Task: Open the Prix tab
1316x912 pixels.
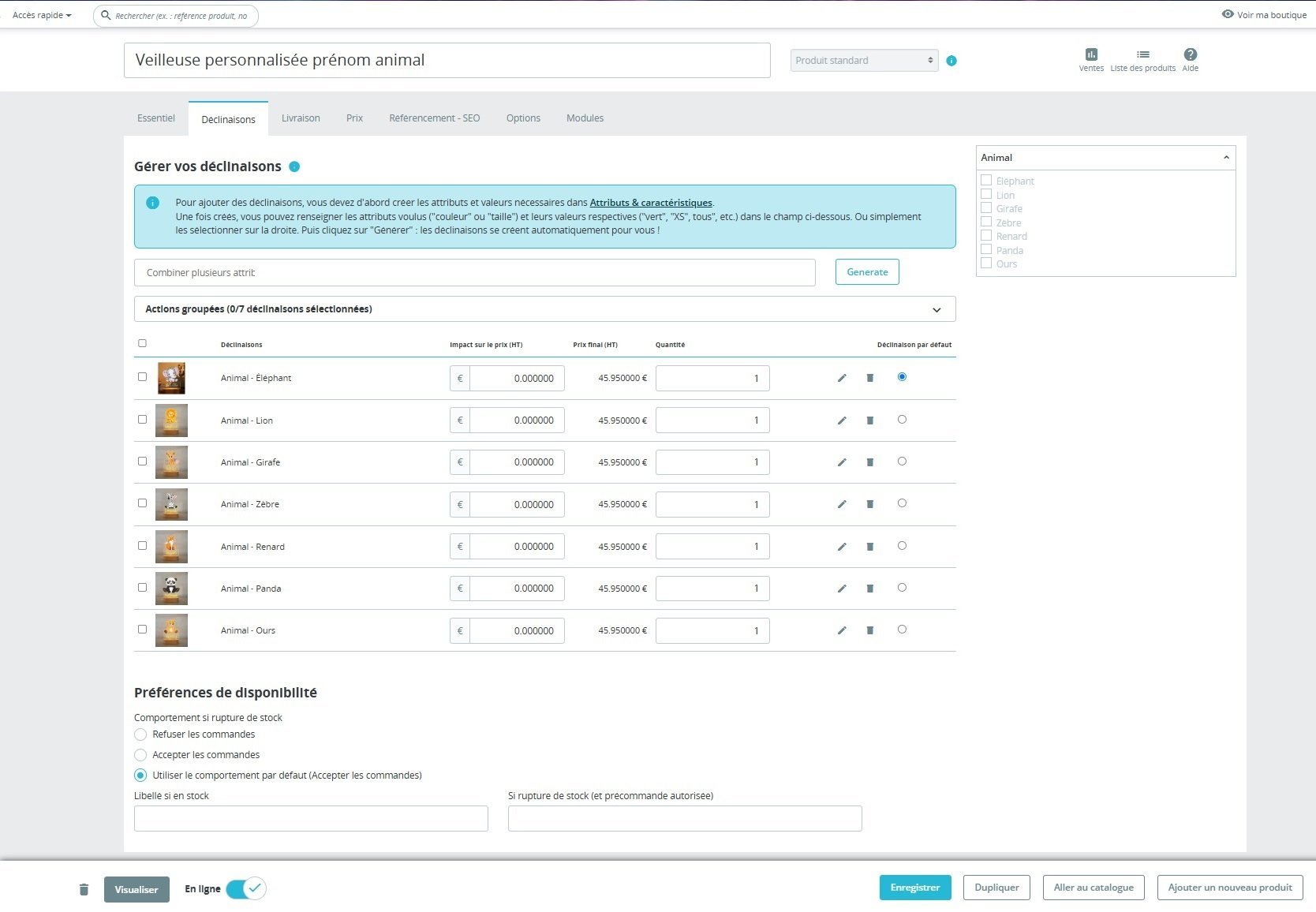Action: click(x=354, y=118)
